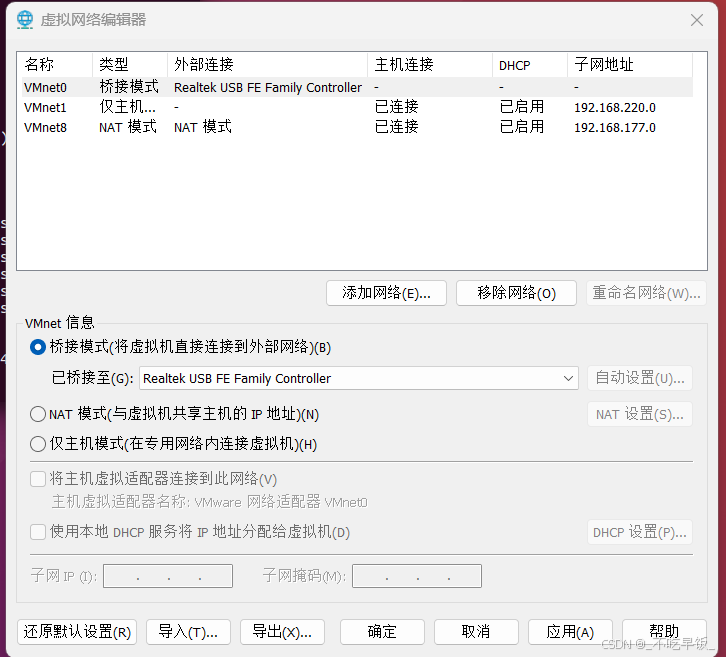
Task: Select 桥接模式 radio option
Action: (x=38, y=347)
